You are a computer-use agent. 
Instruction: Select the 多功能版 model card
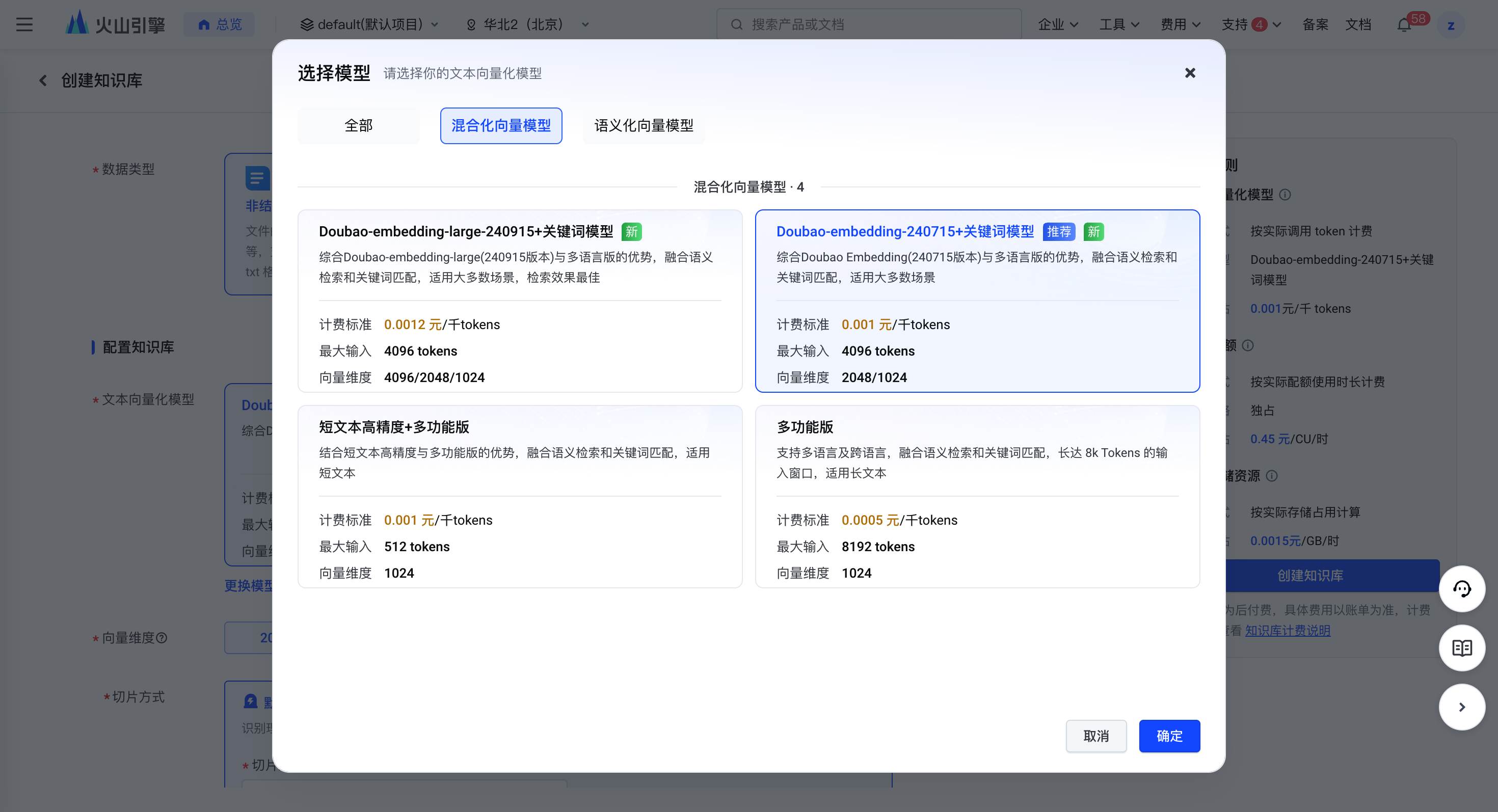(x=977, y=496)
